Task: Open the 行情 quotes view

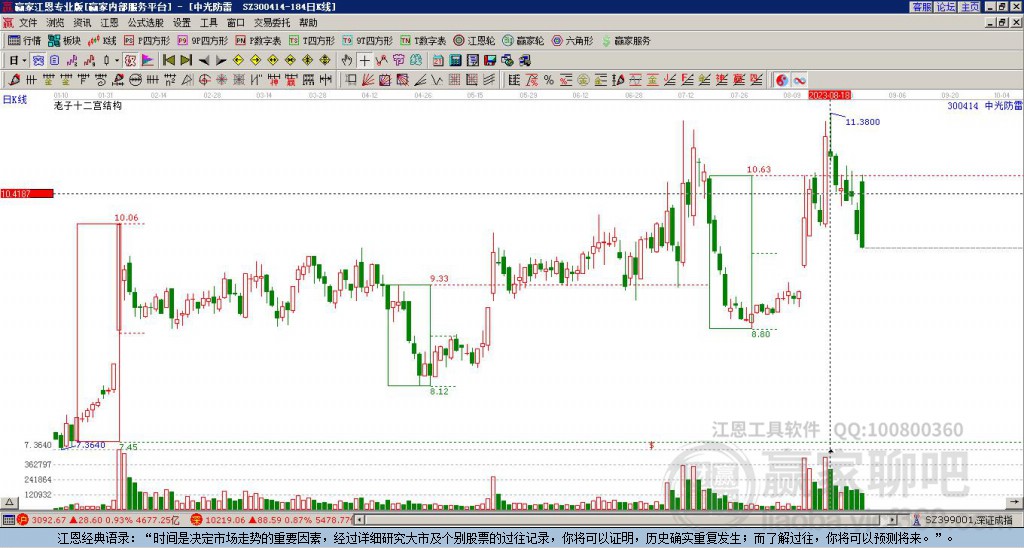Action: 25,40
